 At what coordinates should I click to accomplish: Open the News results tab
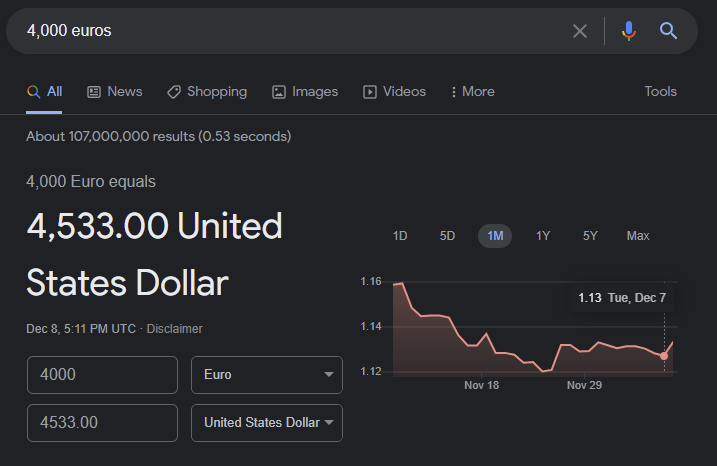coord(114,91)
